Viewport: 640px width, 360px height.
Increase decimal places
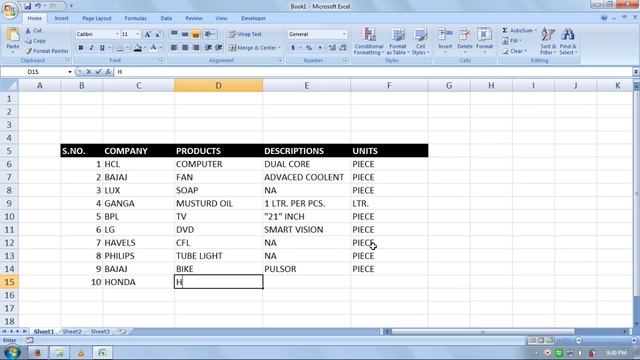[332, 48]
